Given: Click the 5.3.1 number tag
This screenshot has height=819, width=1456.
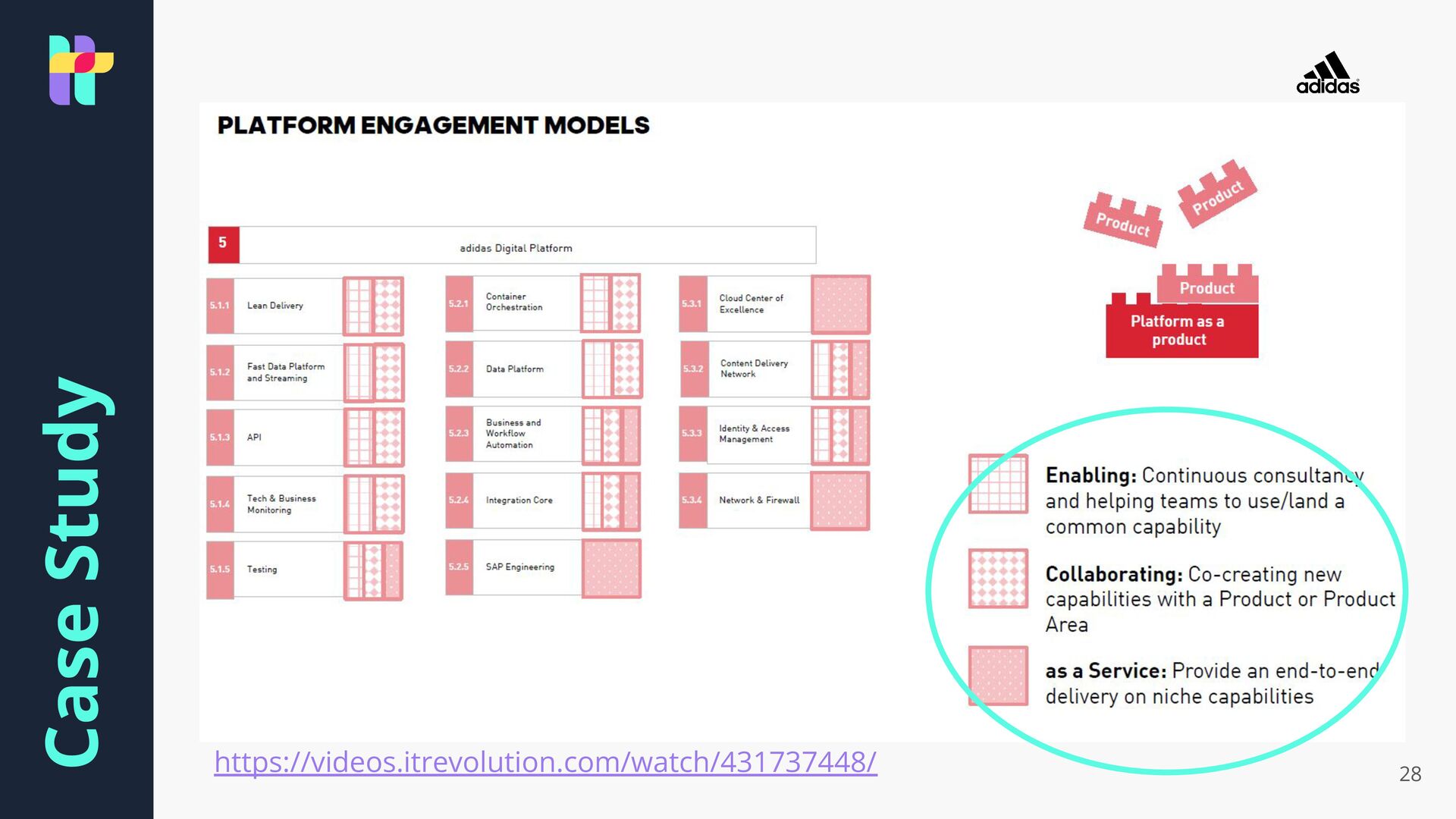Looking at the screenshot, I should (692, 304).
